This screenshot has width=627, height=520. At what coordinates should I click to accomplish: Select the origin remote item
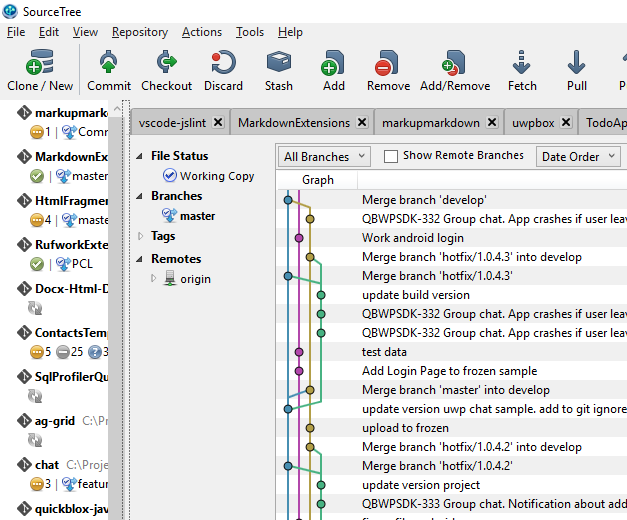click(195, 278)
